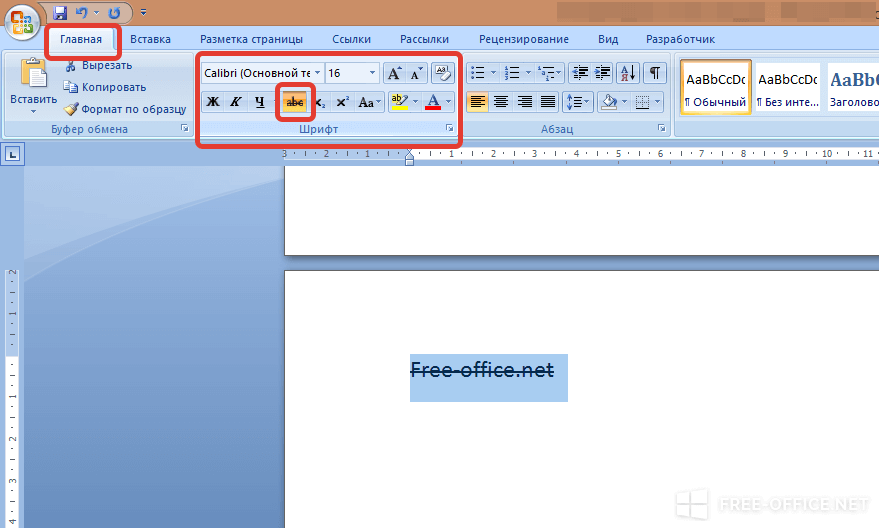This screenshot has width=879, height=528.
Task: Sort text with A-Я icon
Action: coord(628,73)
